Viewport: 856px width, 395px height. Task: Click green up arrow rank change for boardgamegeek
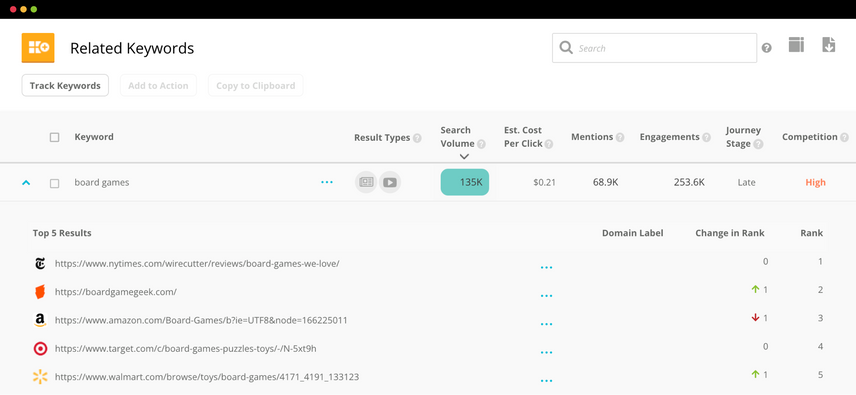pos(756,289)
